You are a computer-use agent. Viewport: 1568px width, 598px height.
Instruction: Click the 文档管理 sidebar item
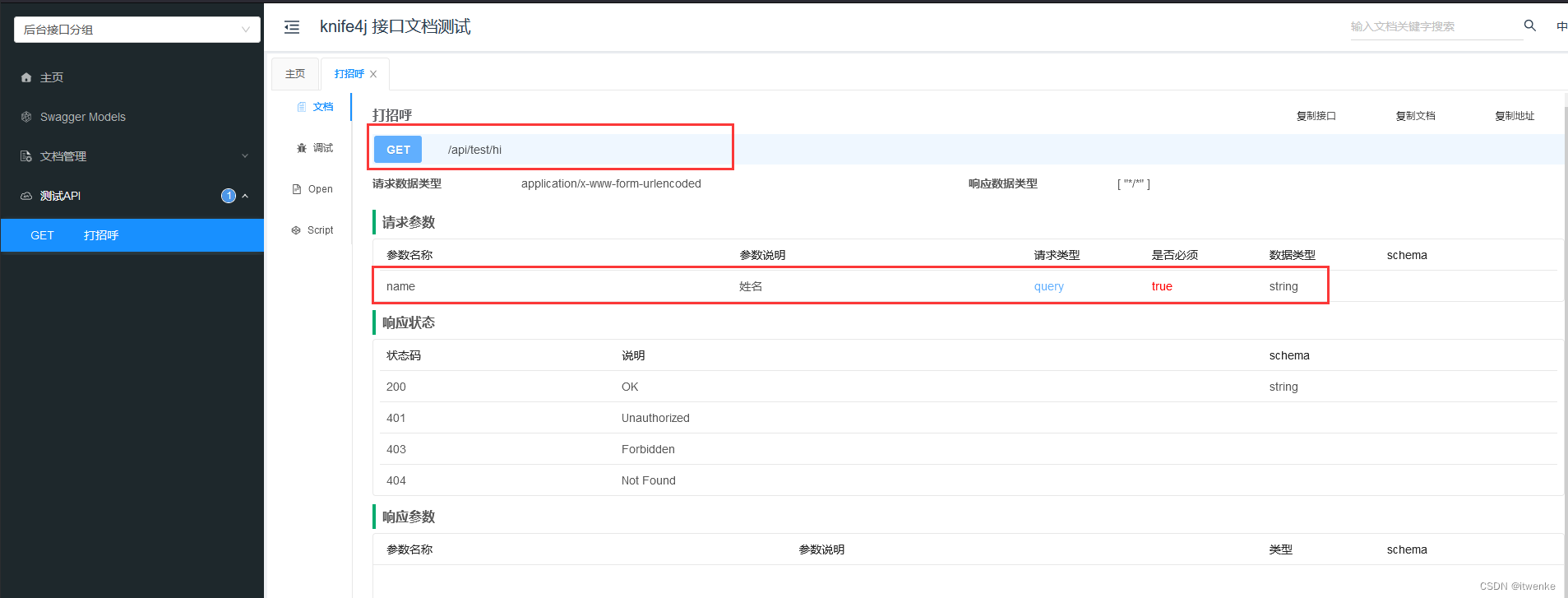coord(132,156)
